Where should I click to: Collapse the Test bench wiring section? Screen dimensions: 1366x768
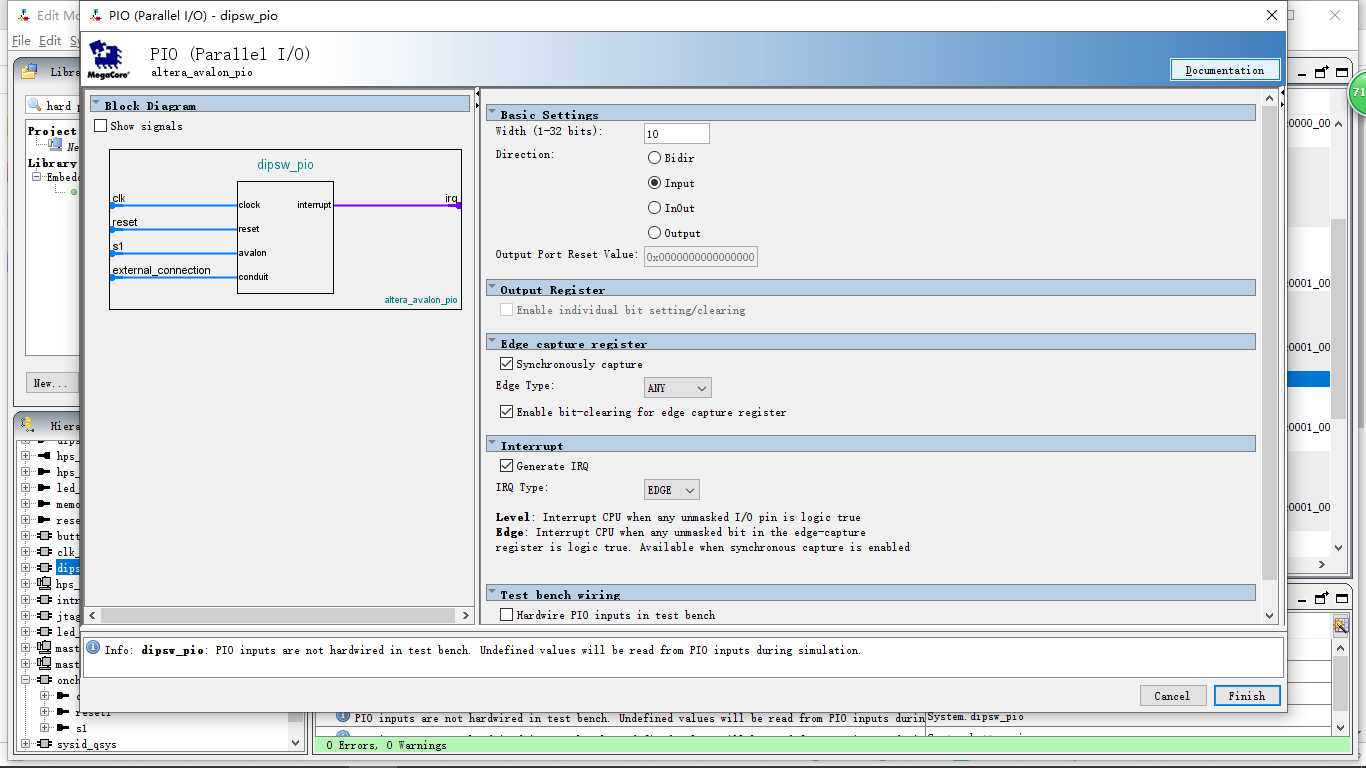click(x=492, y=593)
